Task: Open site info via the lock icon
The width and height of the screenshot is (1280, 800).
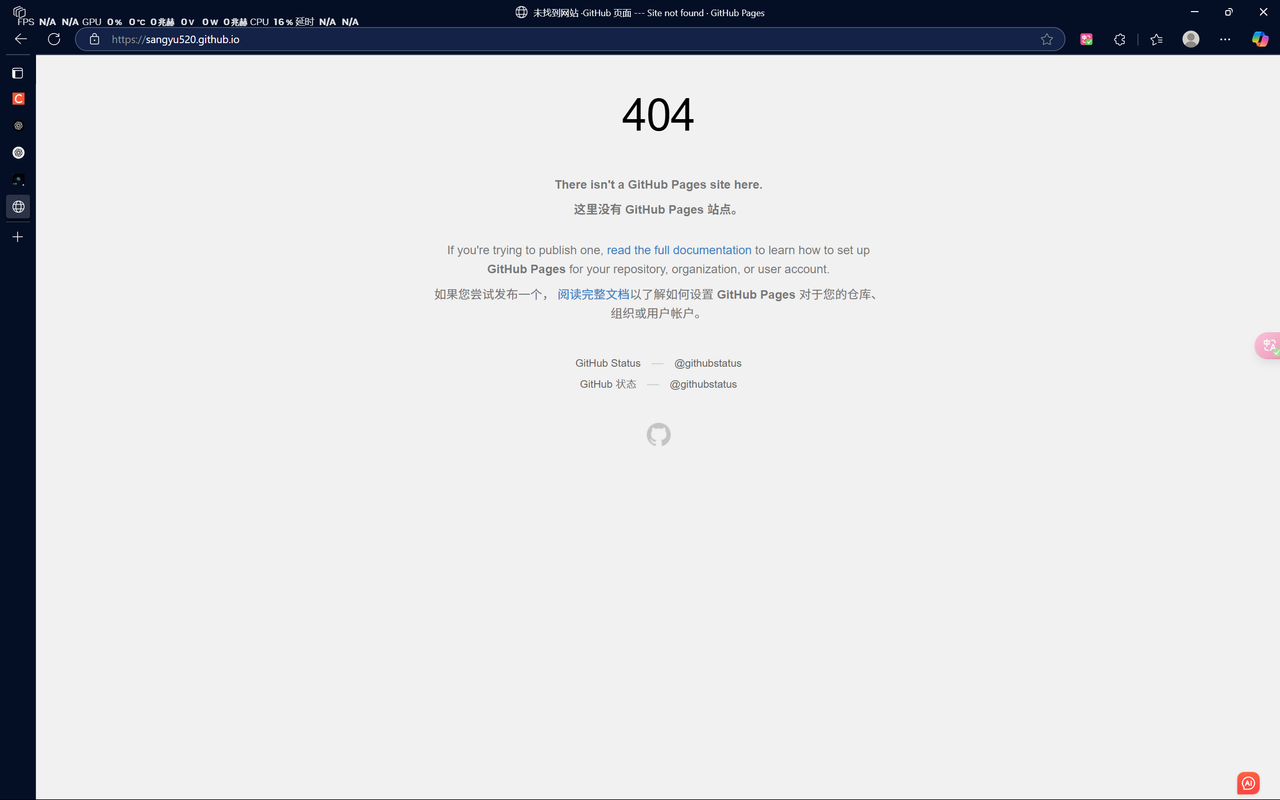Action: tap(94, 39)
